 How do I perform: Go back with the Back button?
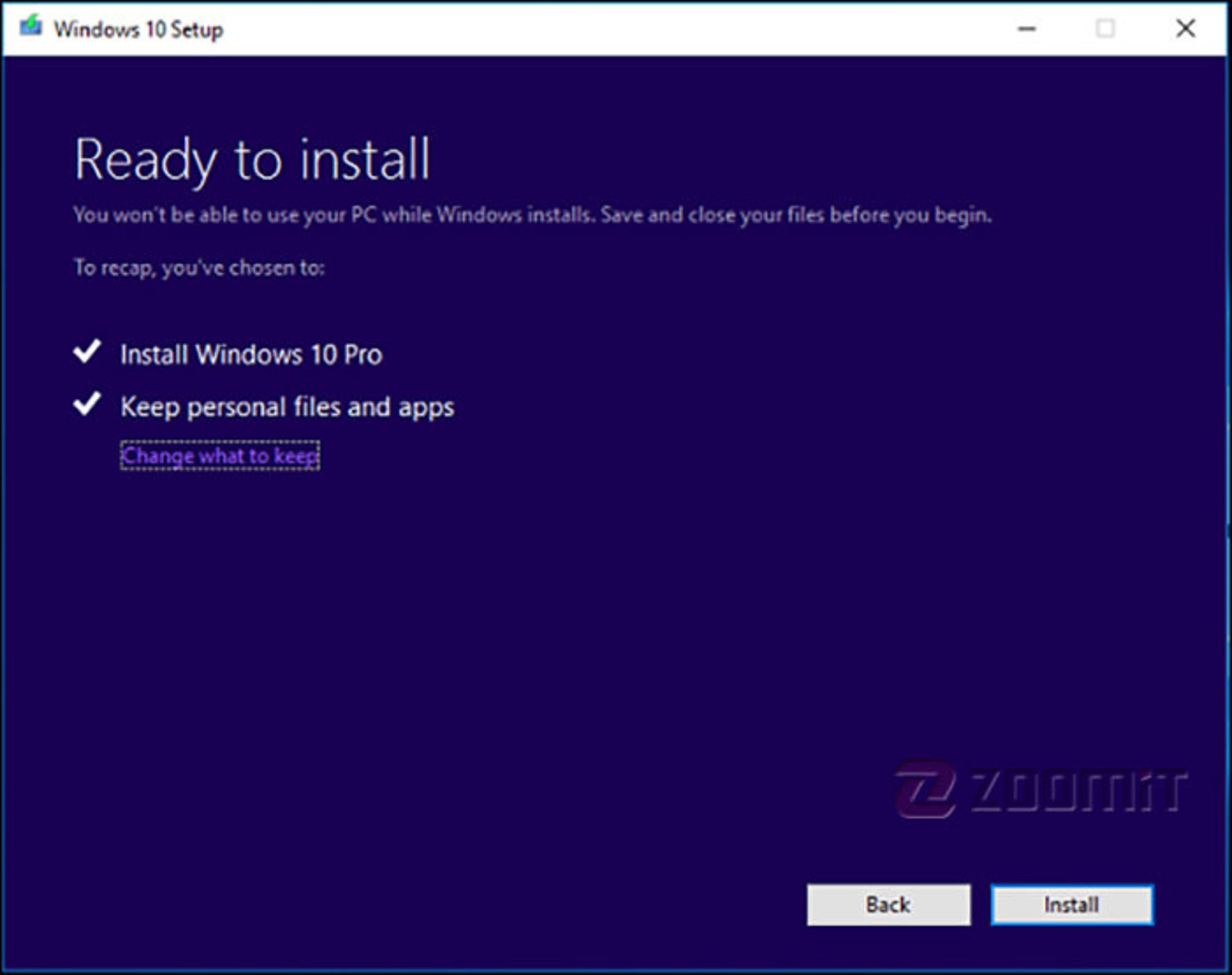(889, 904)
